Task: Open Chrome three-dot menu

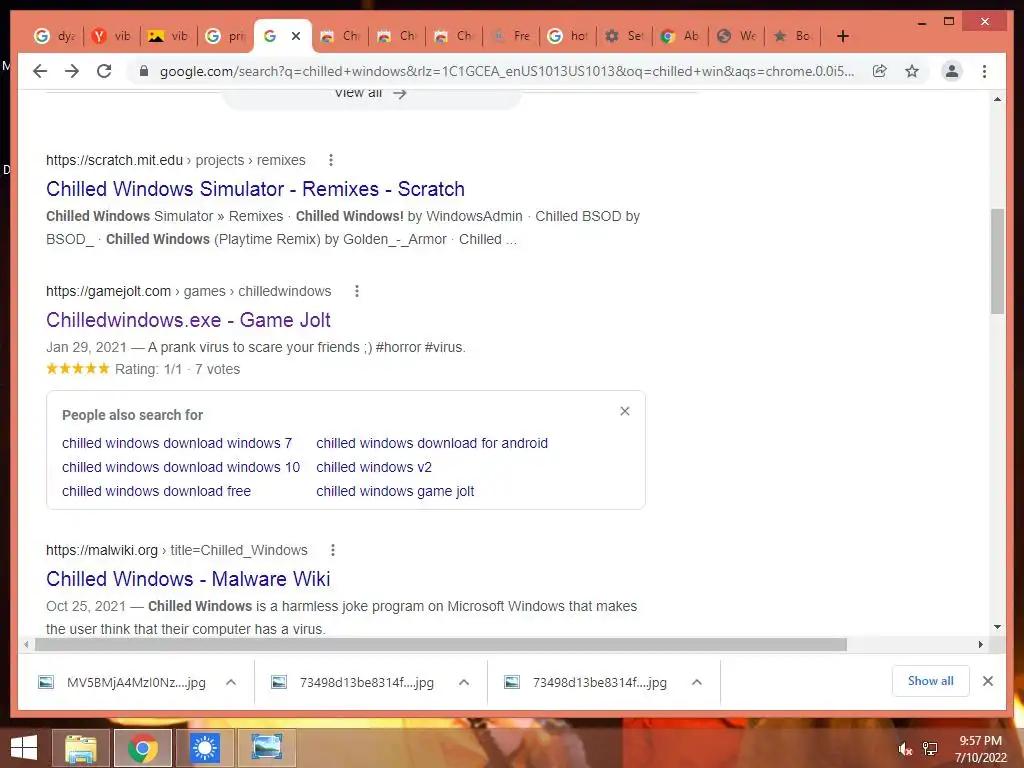Action: pos(984,71)
